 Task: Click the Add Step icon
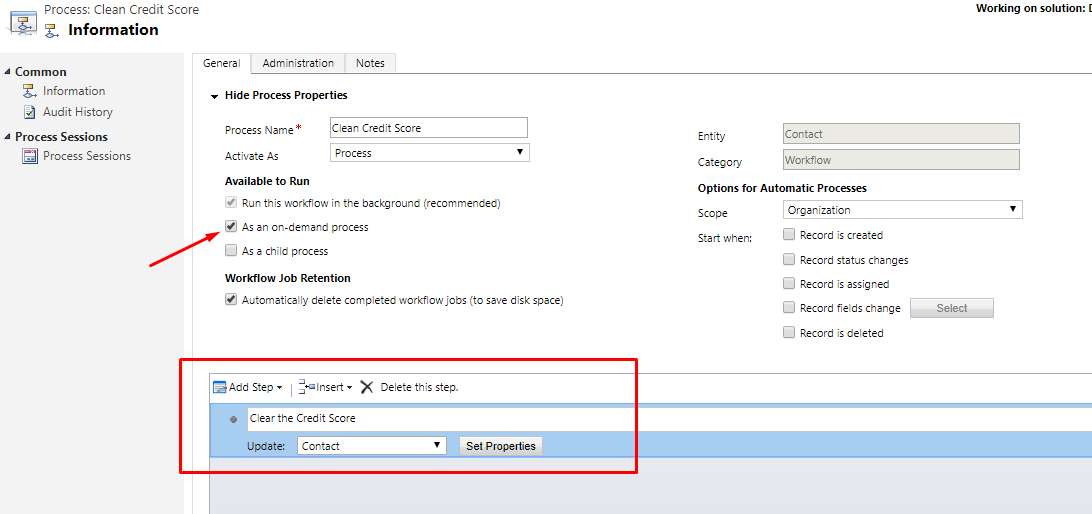[219, 387]
